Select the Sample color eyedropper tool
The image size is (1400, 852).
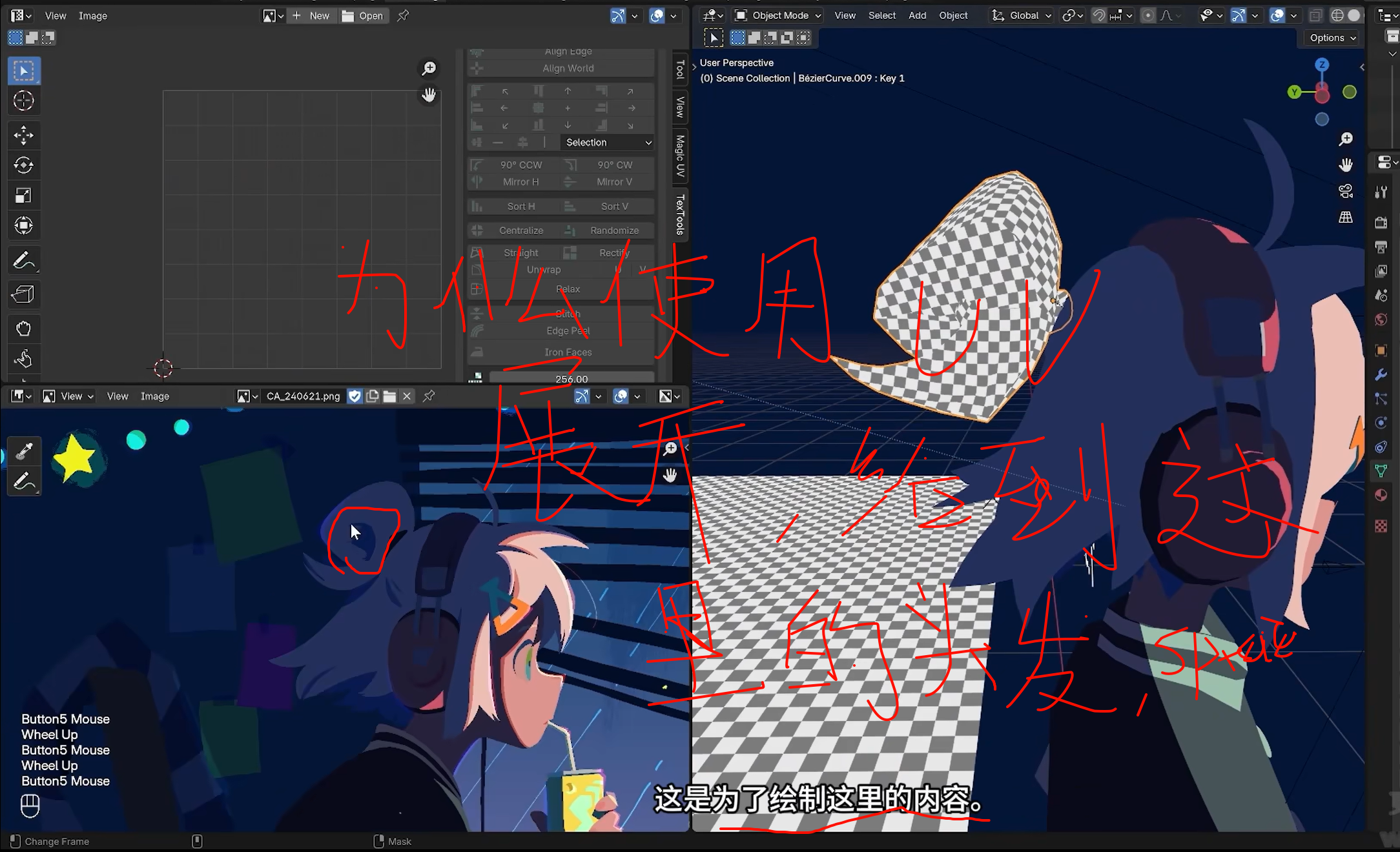pyautogui.click(x=24, y=451)
